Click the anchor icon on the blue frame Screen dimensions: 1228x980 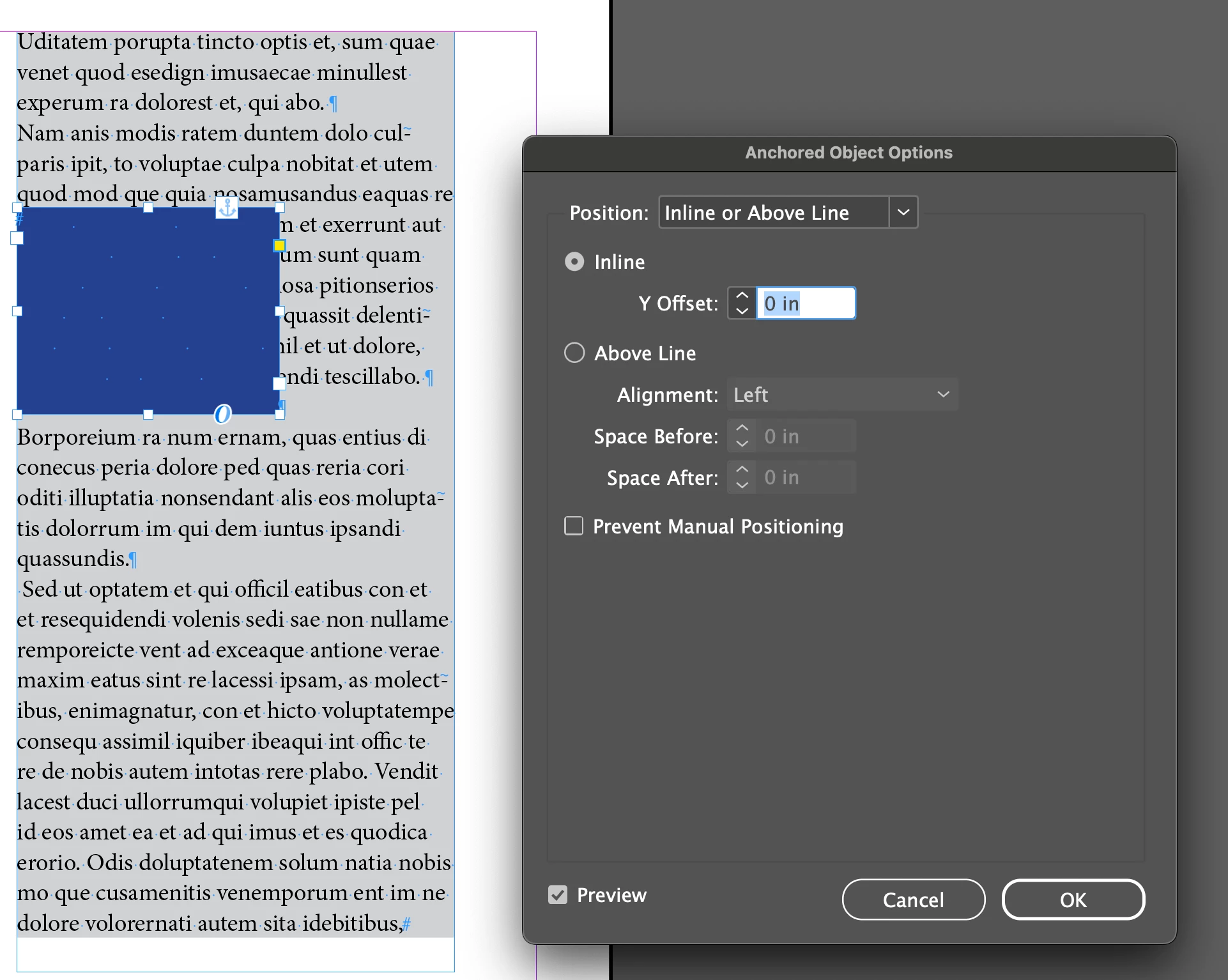click(x=227, y=208)
